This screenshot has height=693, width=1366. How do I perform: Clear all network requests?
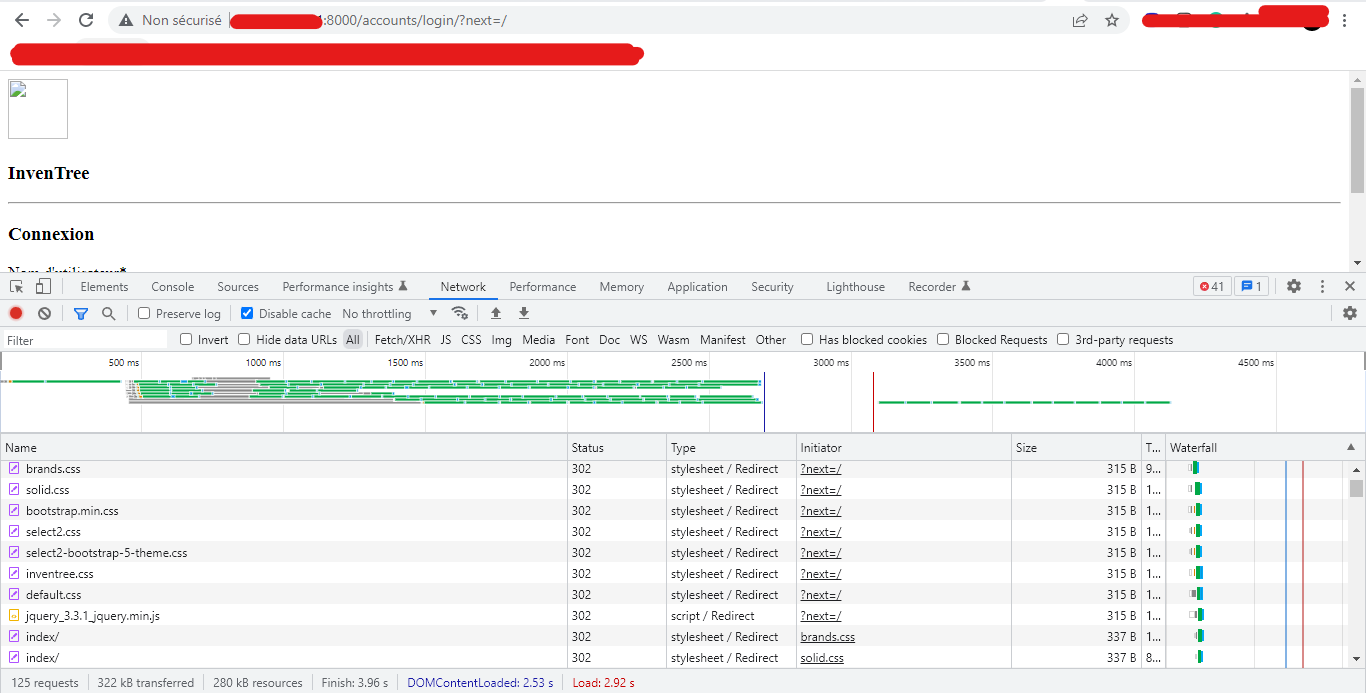click(x=42, y=313)
